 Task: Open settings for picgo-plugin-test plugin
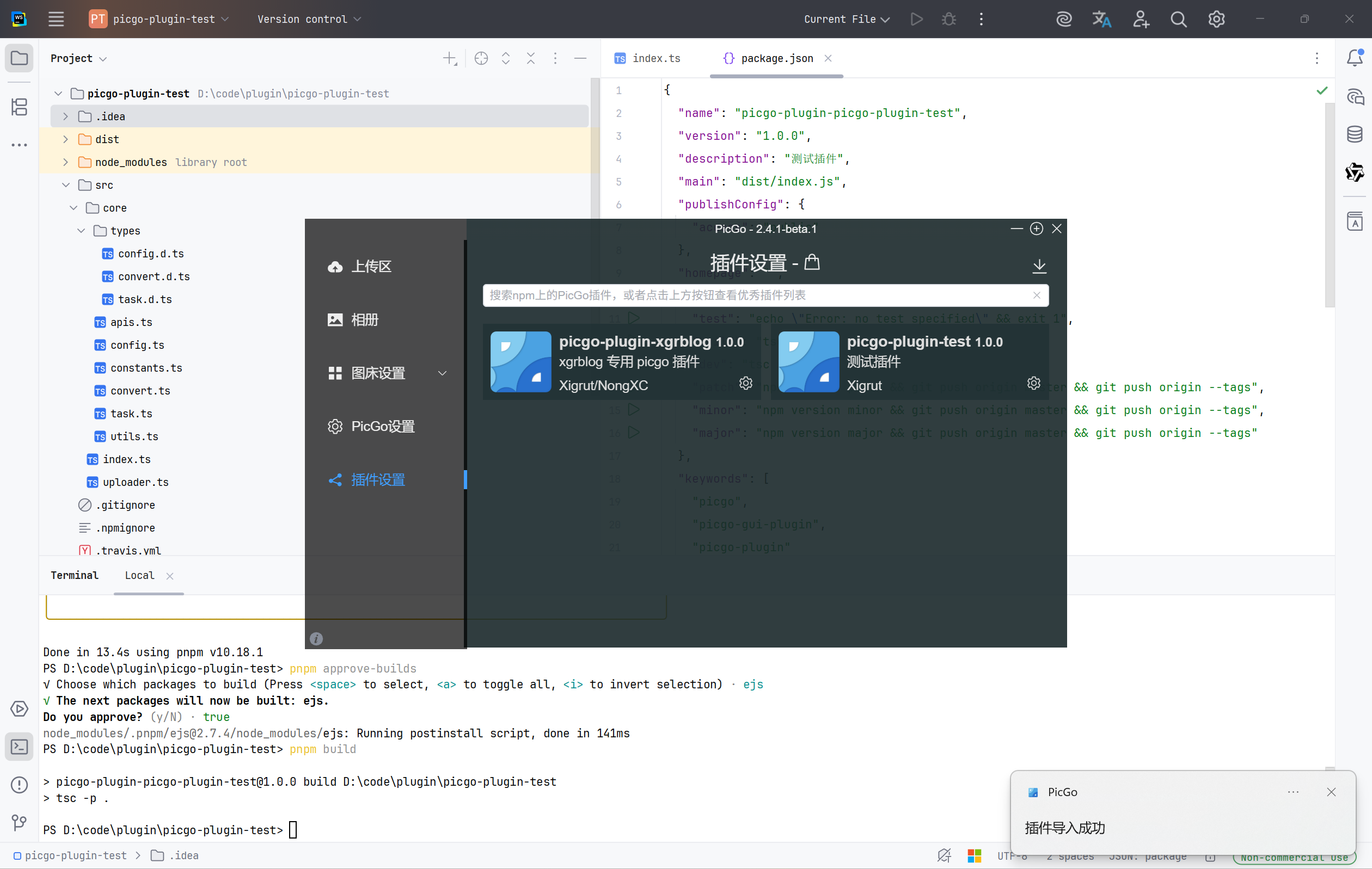coord(1033,383)
